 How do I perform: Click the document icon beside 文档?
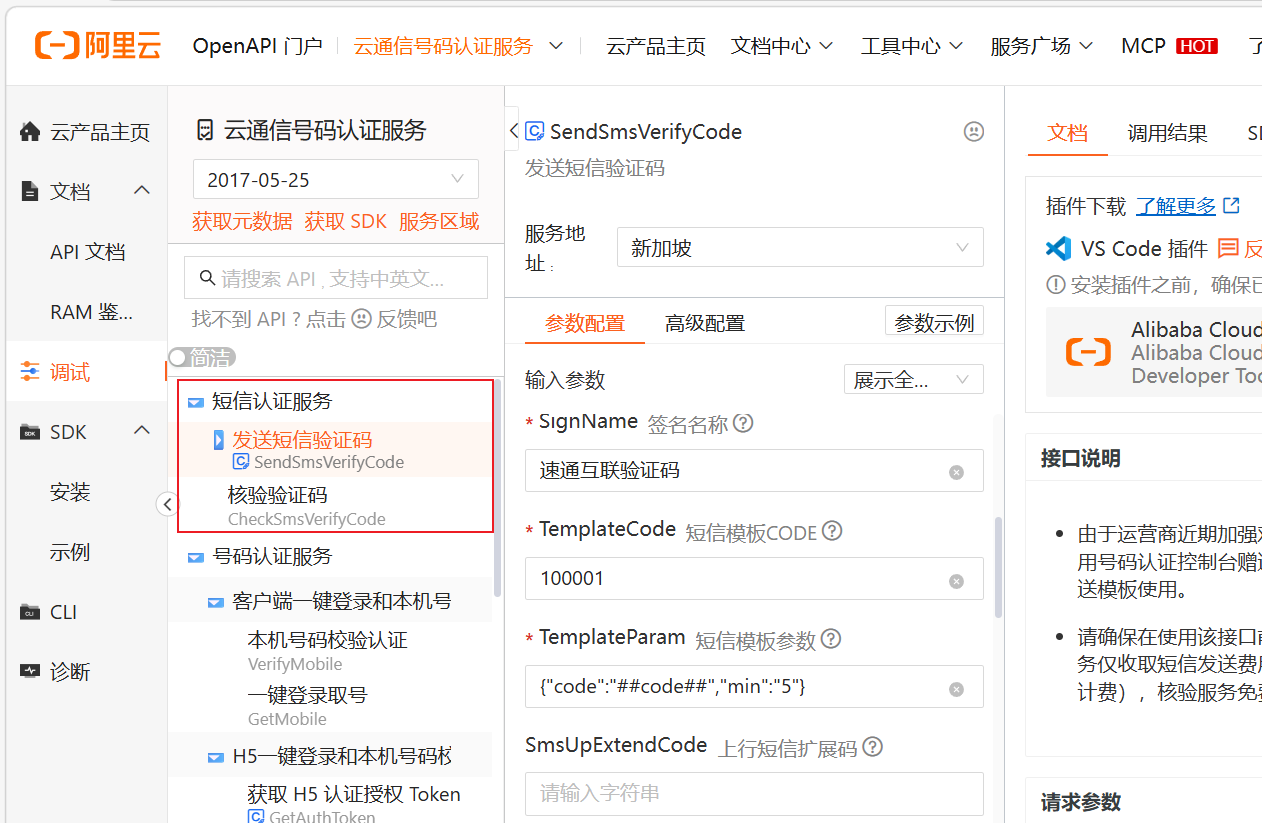coord(30,191)
